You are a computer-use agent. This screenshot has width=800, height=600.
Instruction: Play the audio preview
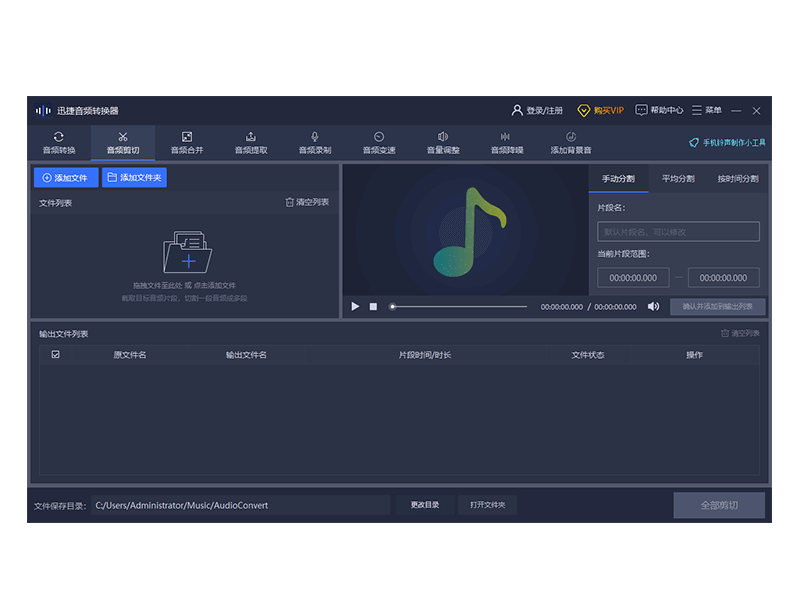[355, 307]
